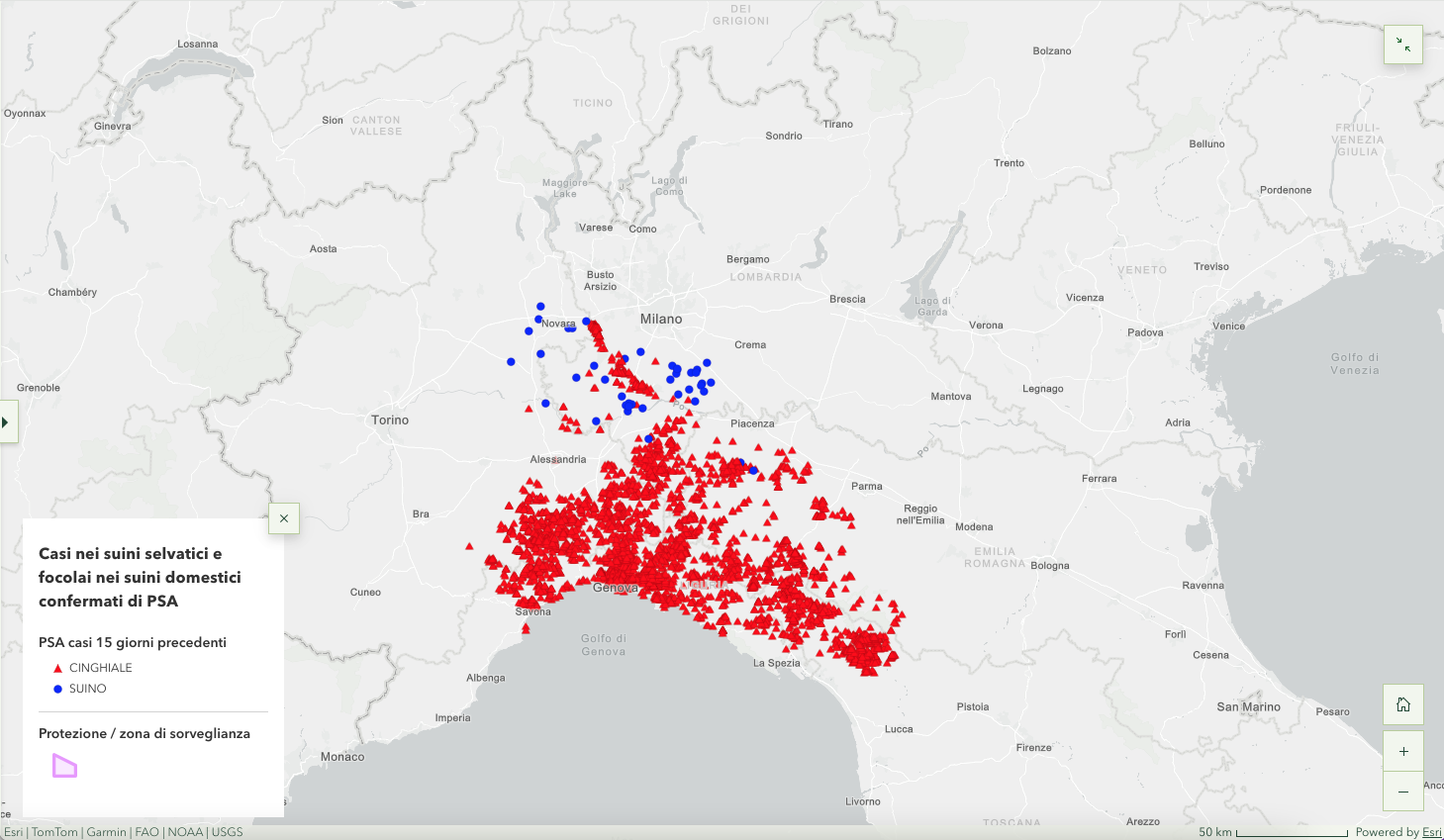Image resolution: width=1444 pixels, height=840 pixels.
Task: Collapse the fullscreen map view icon
Action: click(x=1402, y=45)
